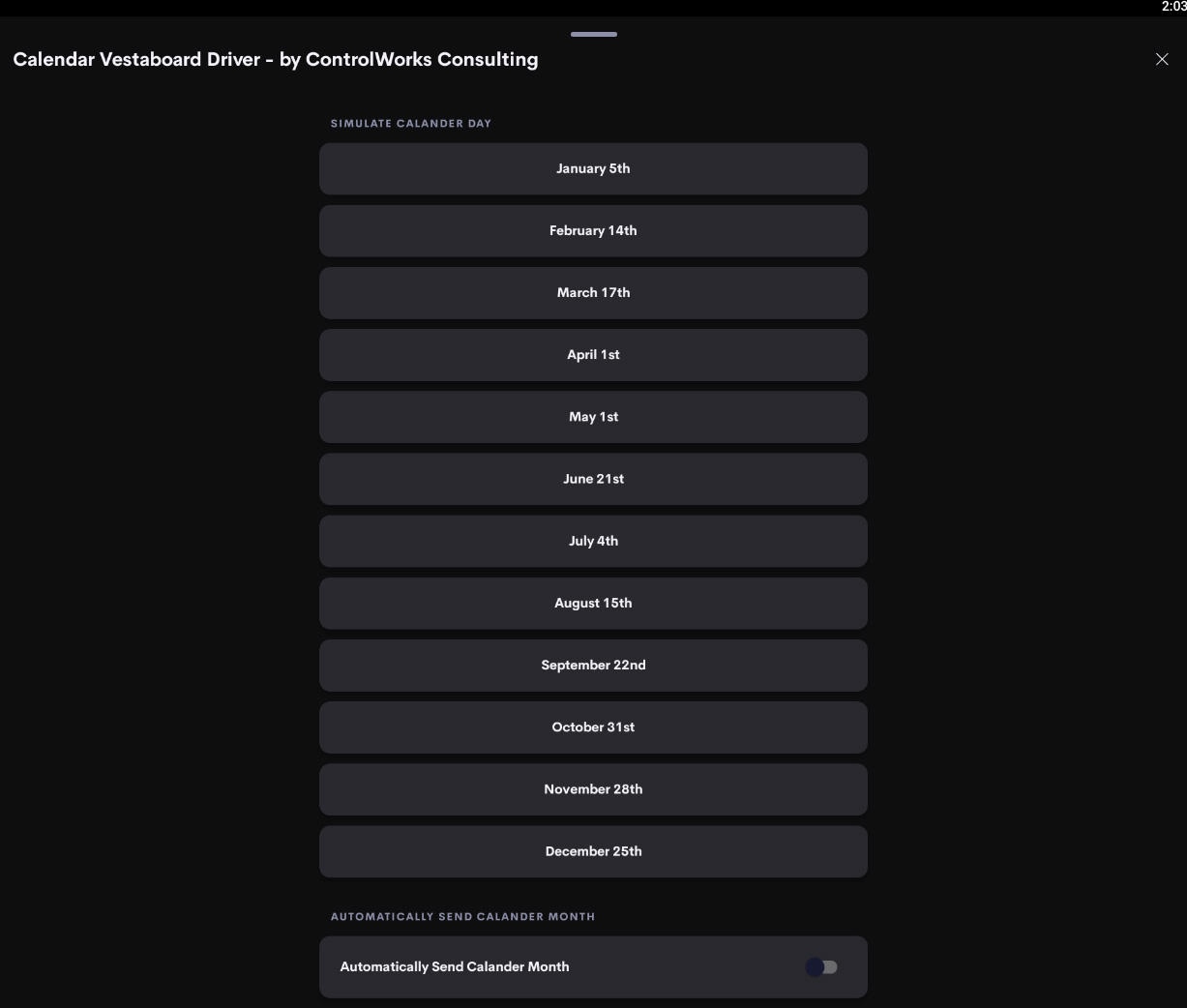Select September 22nd

pyautogui.click(x=593, y=665)
